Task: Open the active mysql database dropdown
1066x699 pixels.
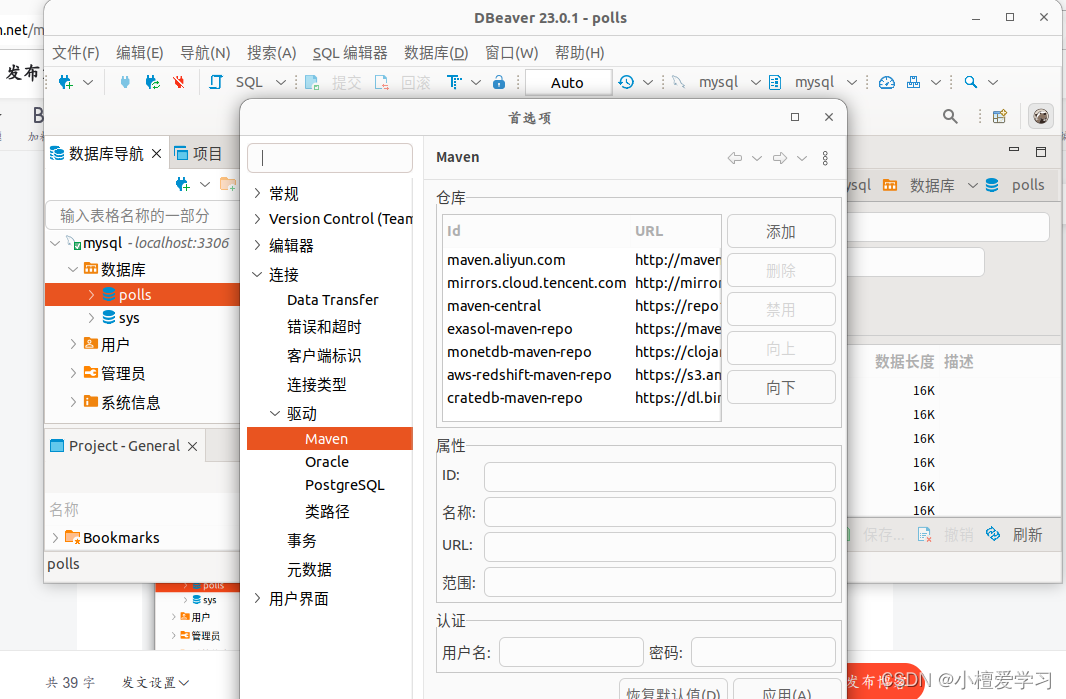Action: coord(852,82)
